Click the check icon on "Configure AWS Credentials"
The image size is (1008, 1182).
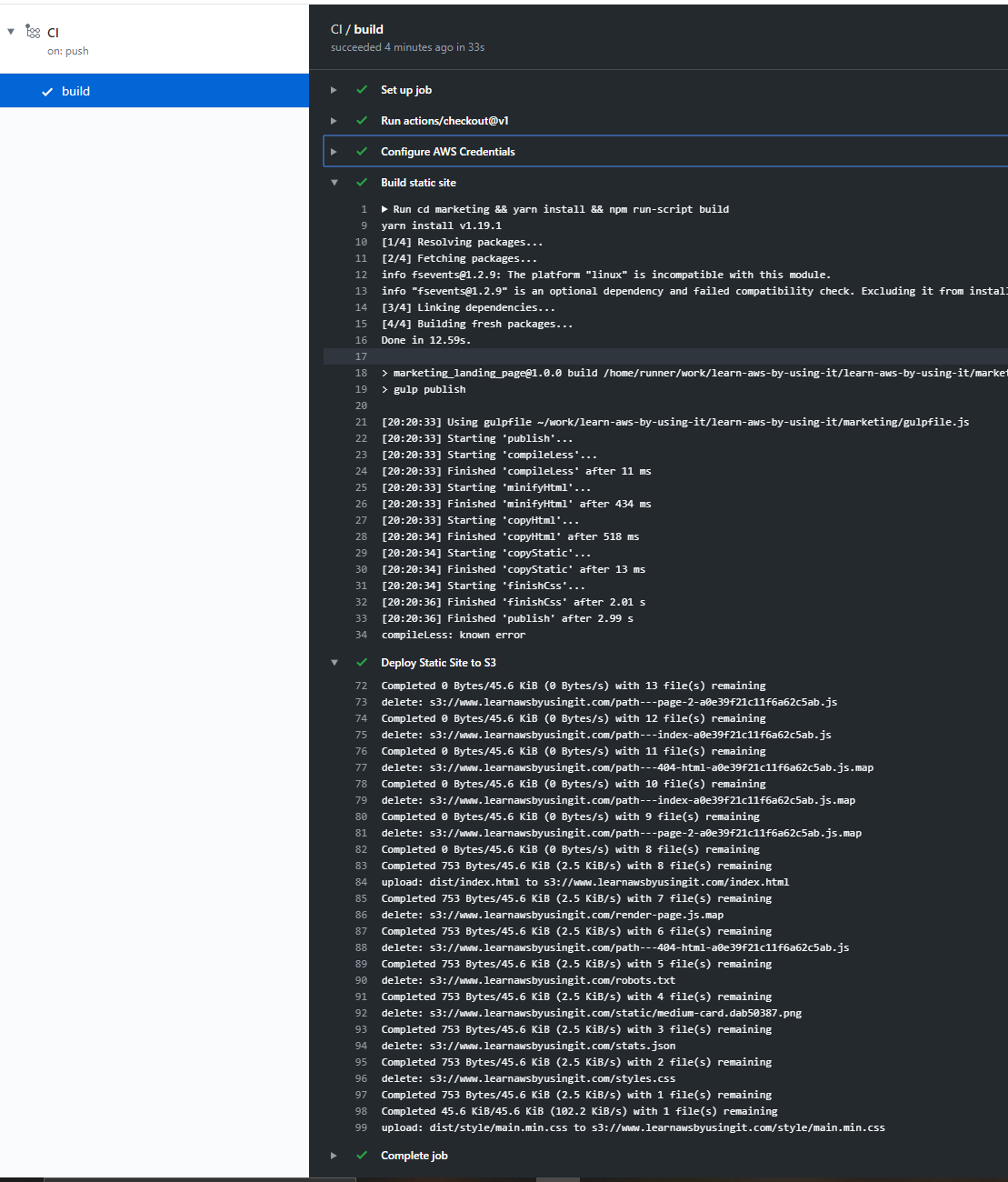tap(361, 151)
